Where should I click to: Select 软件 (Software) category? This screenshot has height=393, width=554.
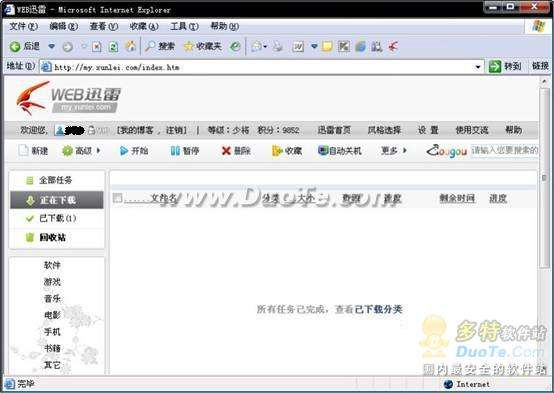pyautogui.click(x=52, y=265)
